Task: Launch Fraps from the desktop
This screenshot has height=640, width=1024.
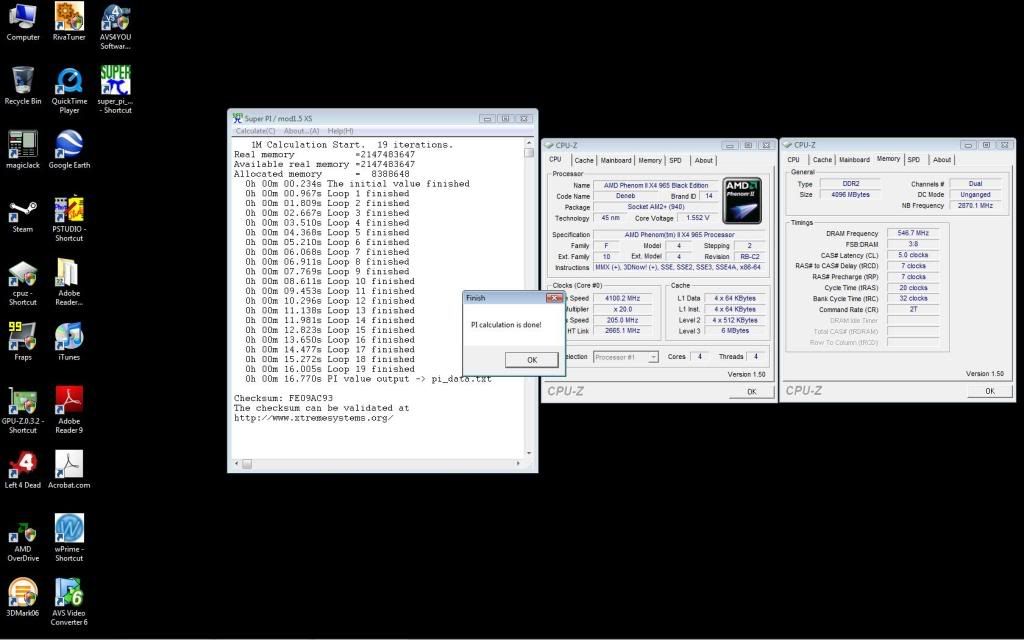Action: click(23, 342)
